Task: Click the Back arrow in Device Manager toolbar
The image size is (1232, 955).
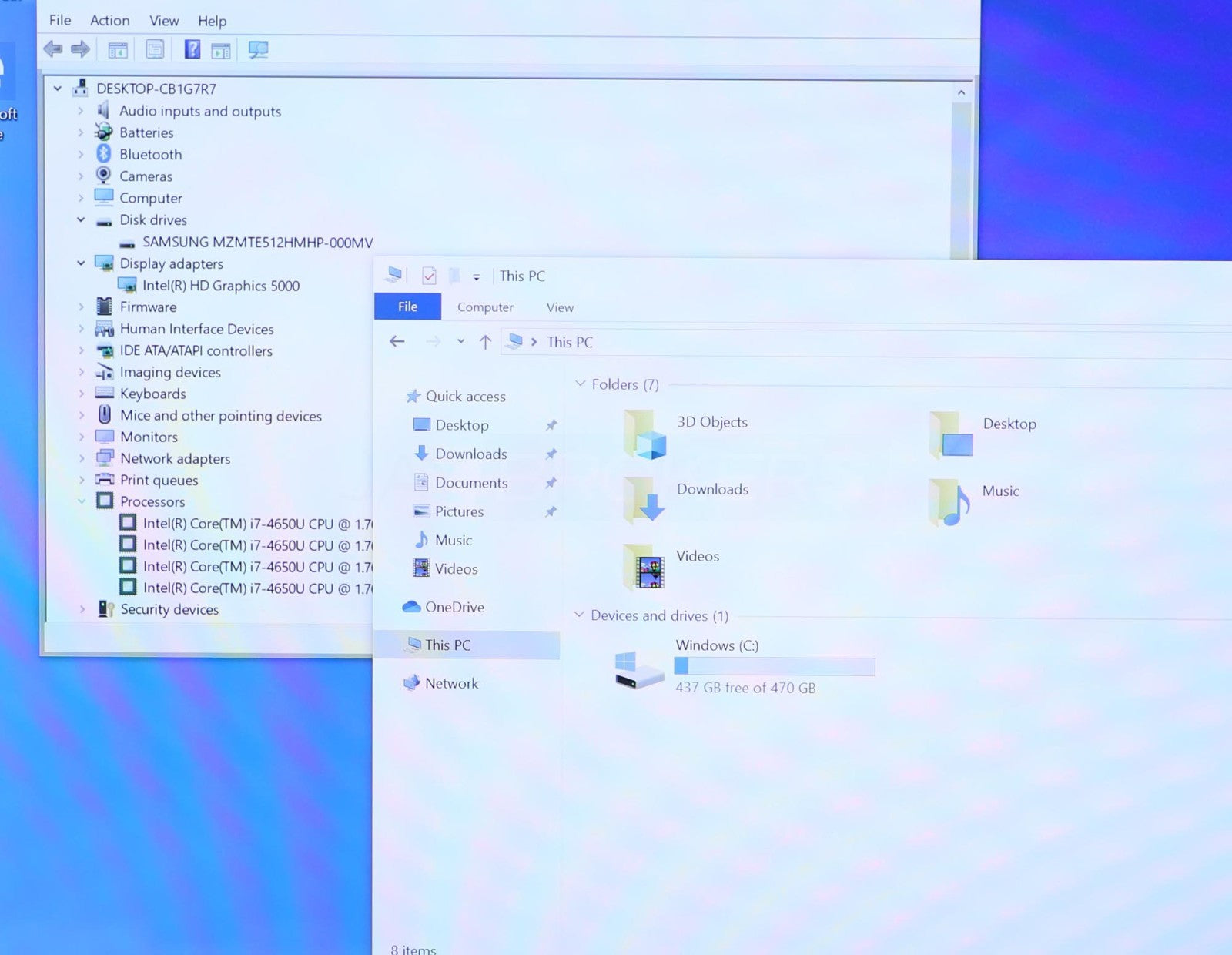Action: pos(52,50)
